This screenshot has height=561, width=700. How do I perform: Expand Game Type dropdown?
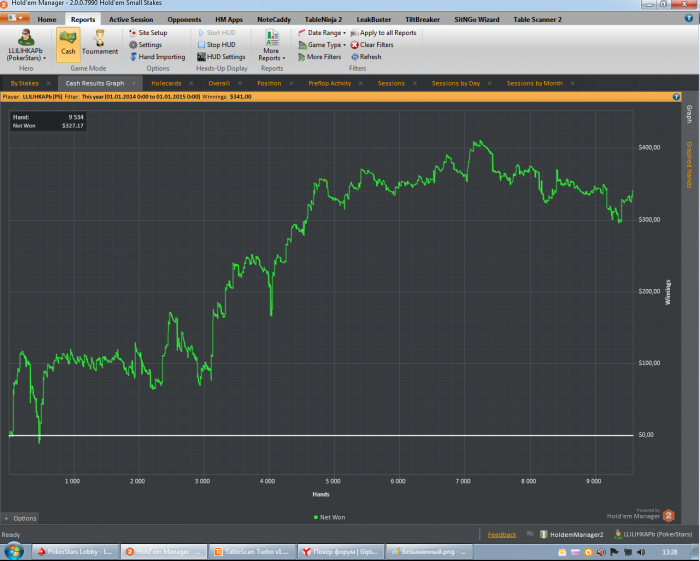(x=322, y=45)
